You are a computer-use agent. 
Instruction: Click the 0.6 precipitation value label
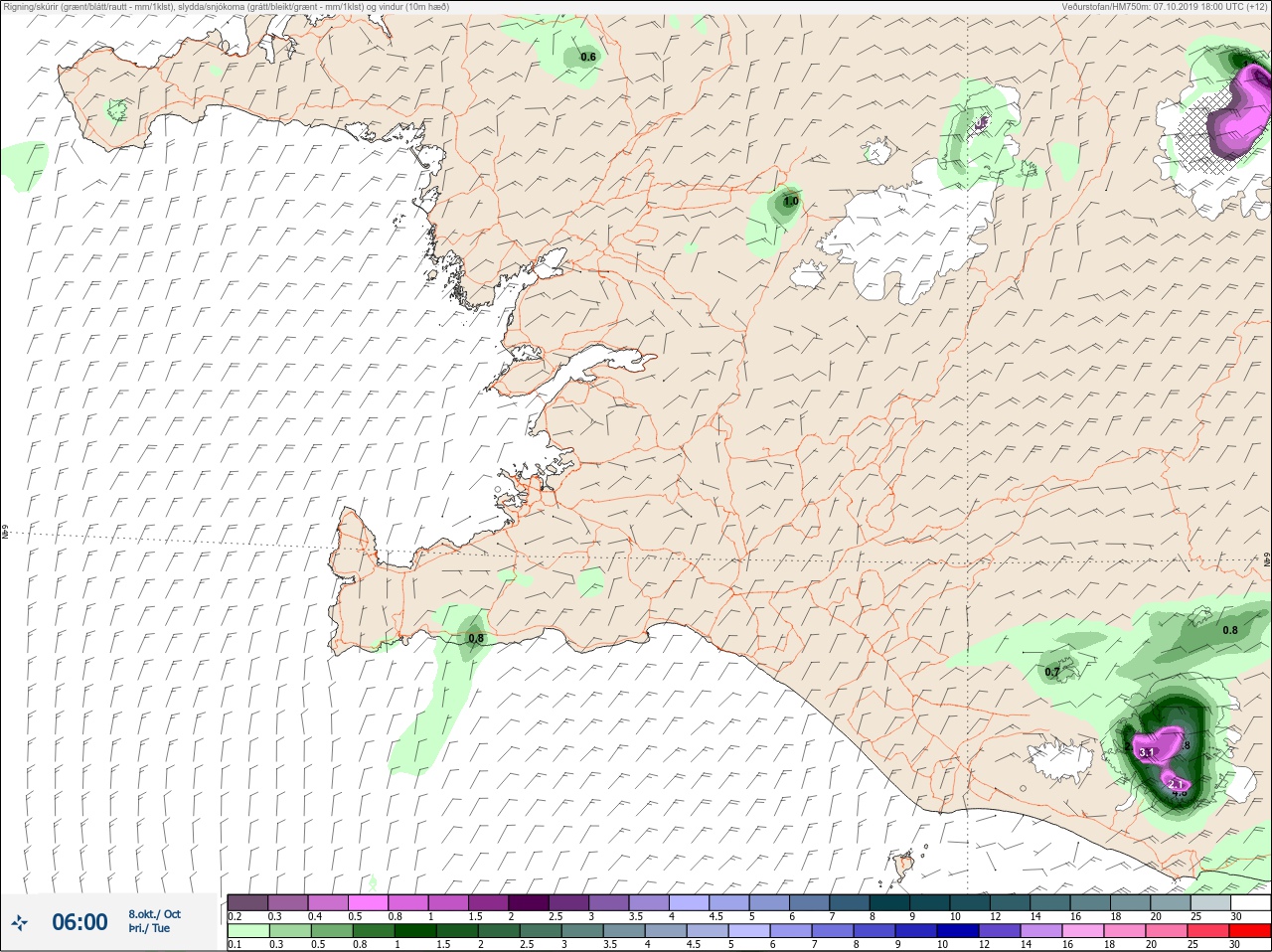coord(588,57)
